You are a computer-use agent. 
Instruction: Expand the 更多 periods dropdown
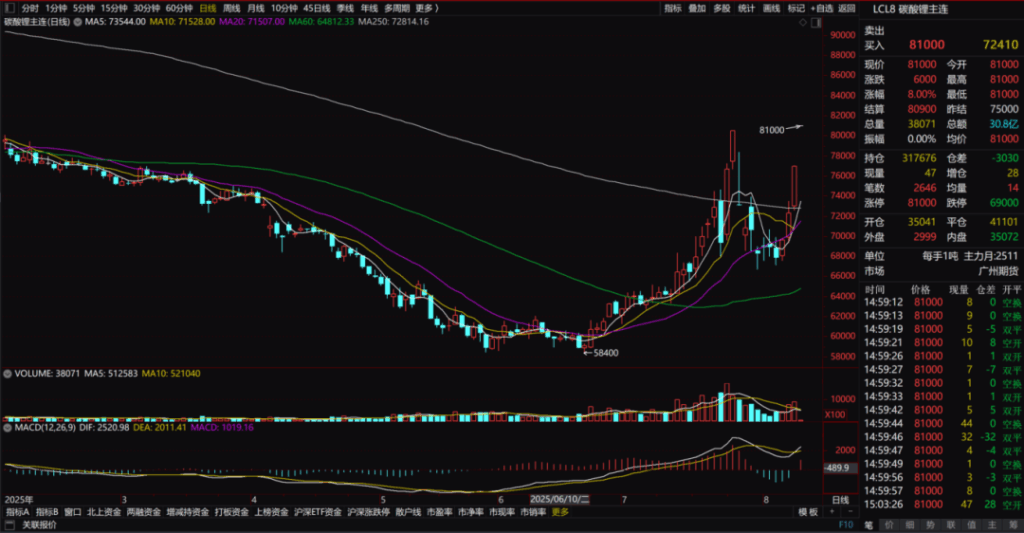427,8
